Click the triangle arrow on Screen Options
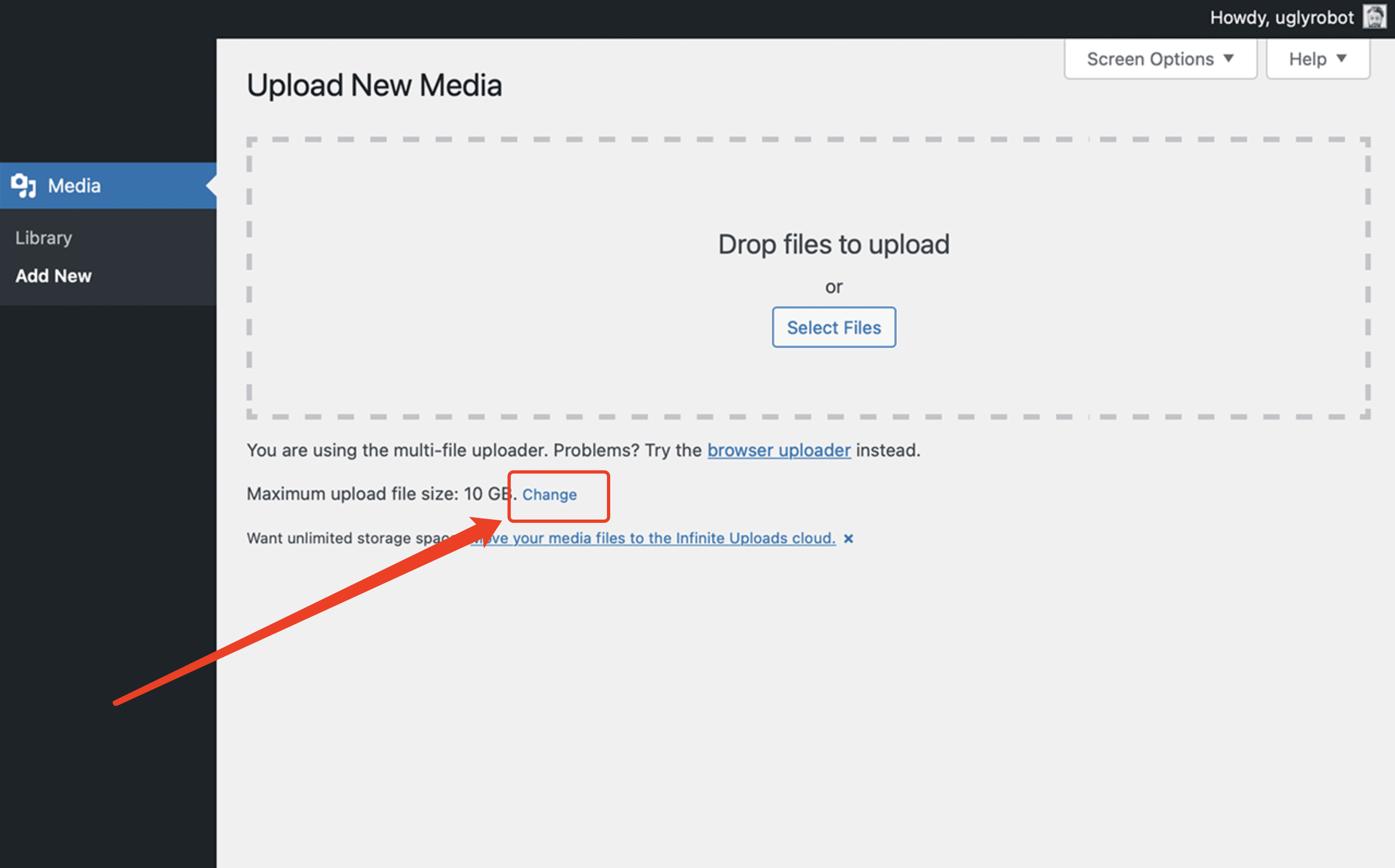This screenshot has width=1395, height=868. [x=1229, y=58]
